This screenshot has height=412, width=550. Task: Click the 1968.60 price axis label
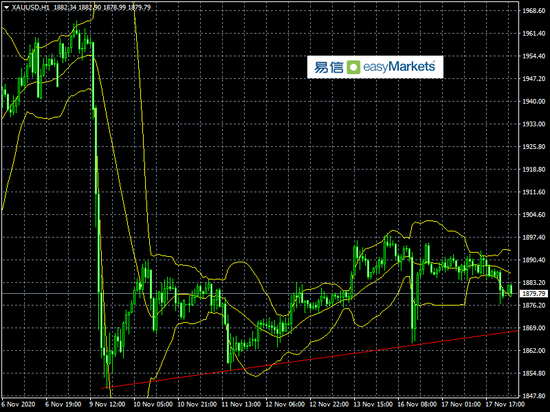(x=534, y=11)
